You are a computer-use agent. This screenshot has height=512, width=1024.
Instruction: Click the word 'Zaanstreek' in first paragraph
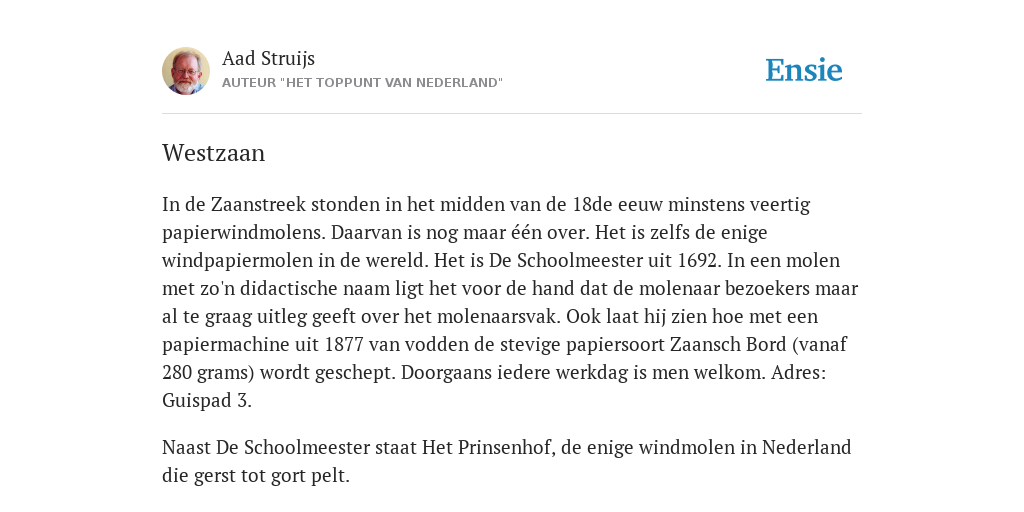tap(258, 204)
